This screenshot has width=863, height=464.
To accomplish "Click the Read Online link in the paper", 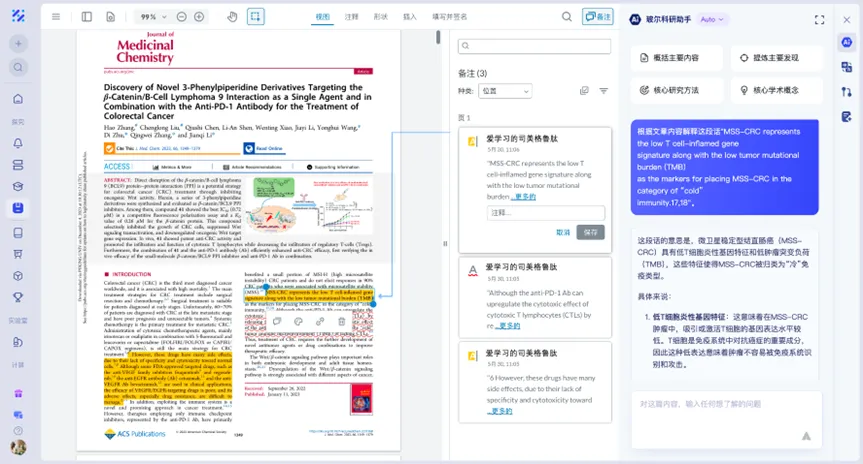I will (264, 148).
